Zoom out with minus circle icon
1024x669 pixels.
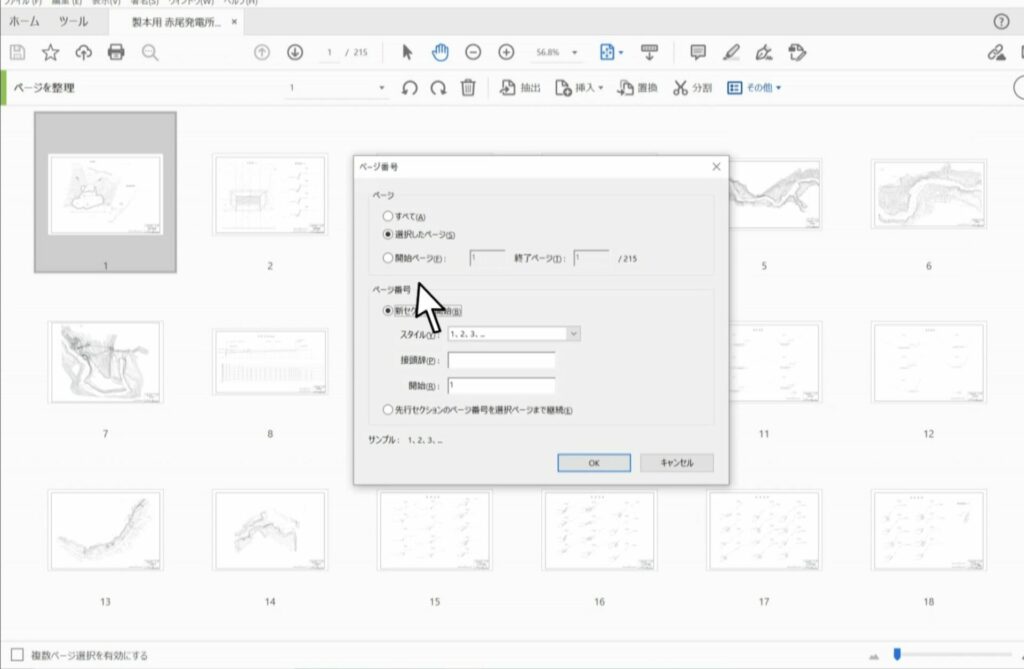473,52
